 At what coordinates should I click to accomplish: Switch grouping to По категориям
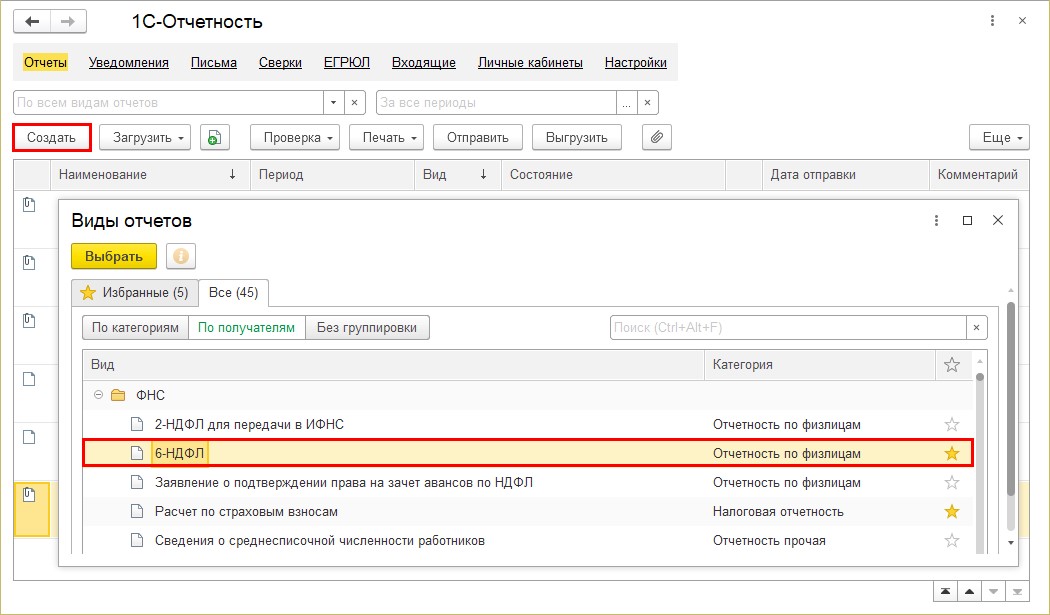click(135, 328)
